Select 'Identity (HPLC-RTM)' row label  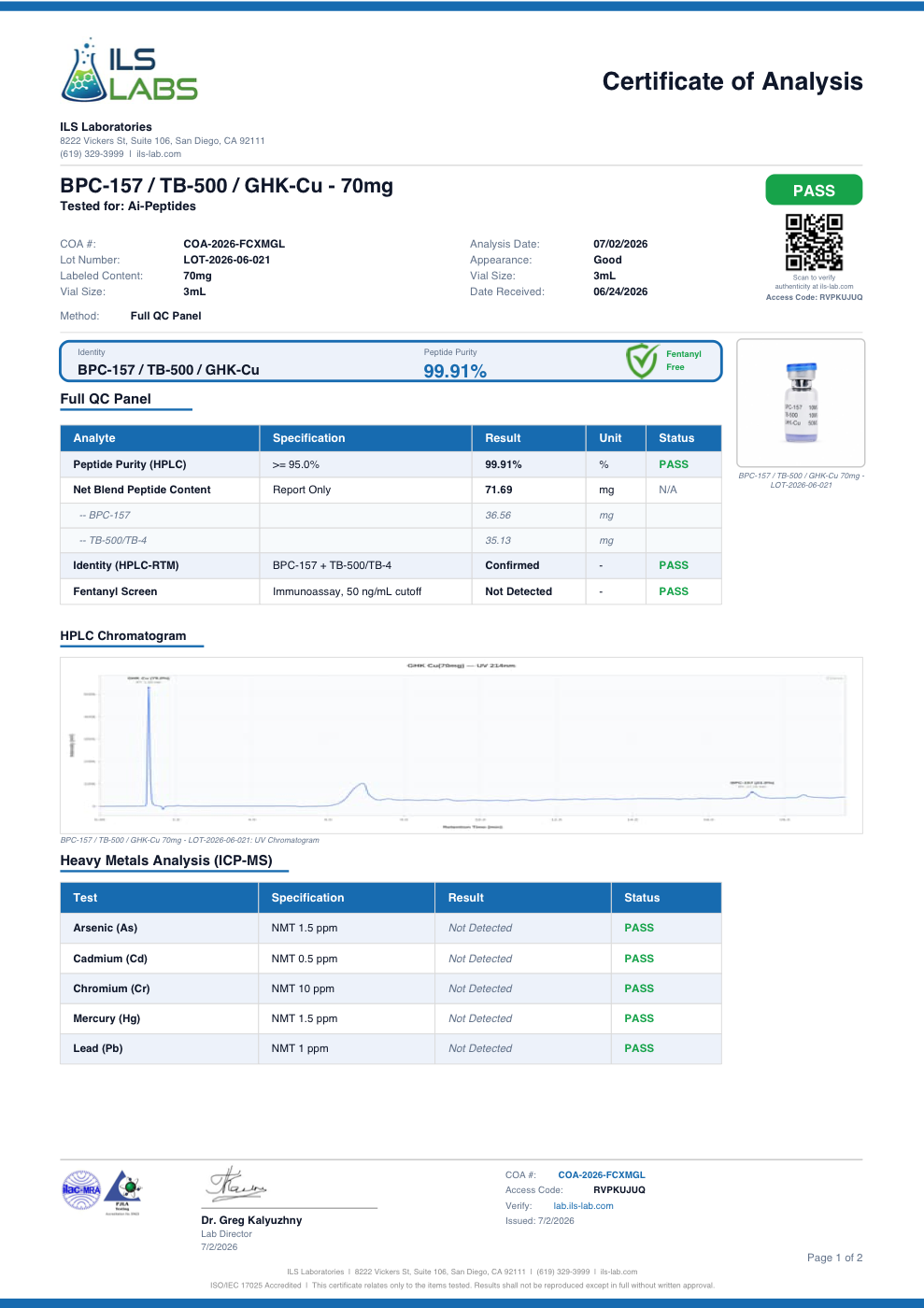[126, 565]
